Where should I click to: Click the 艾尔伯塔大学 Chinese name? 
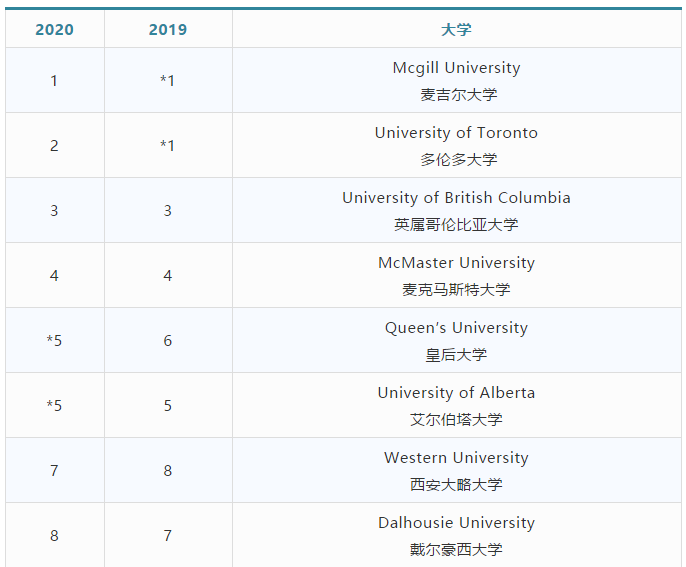[x=456, y=420]
